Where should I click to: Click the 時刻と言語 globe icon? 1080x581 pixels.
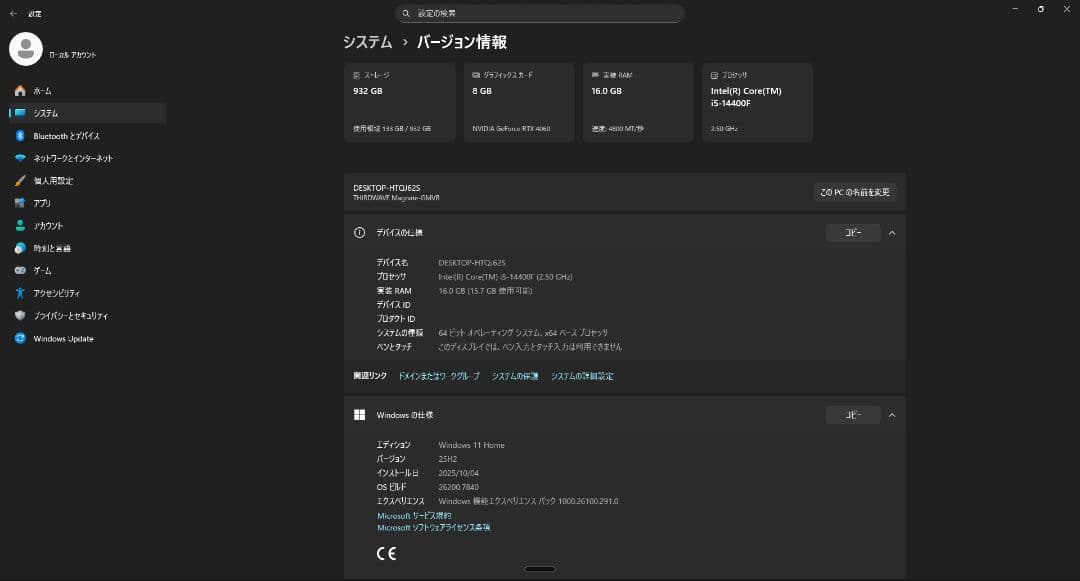click(x=20, y=248)
